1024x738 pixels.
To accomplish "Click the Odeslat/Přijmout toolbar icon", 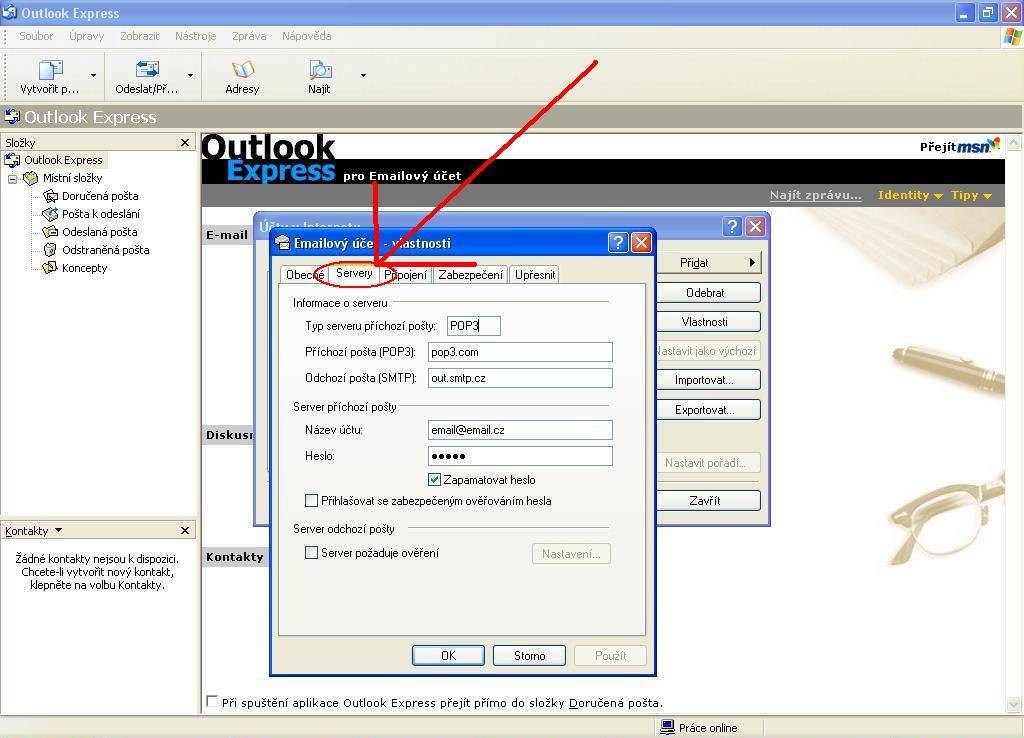I will tap(147, 69).
